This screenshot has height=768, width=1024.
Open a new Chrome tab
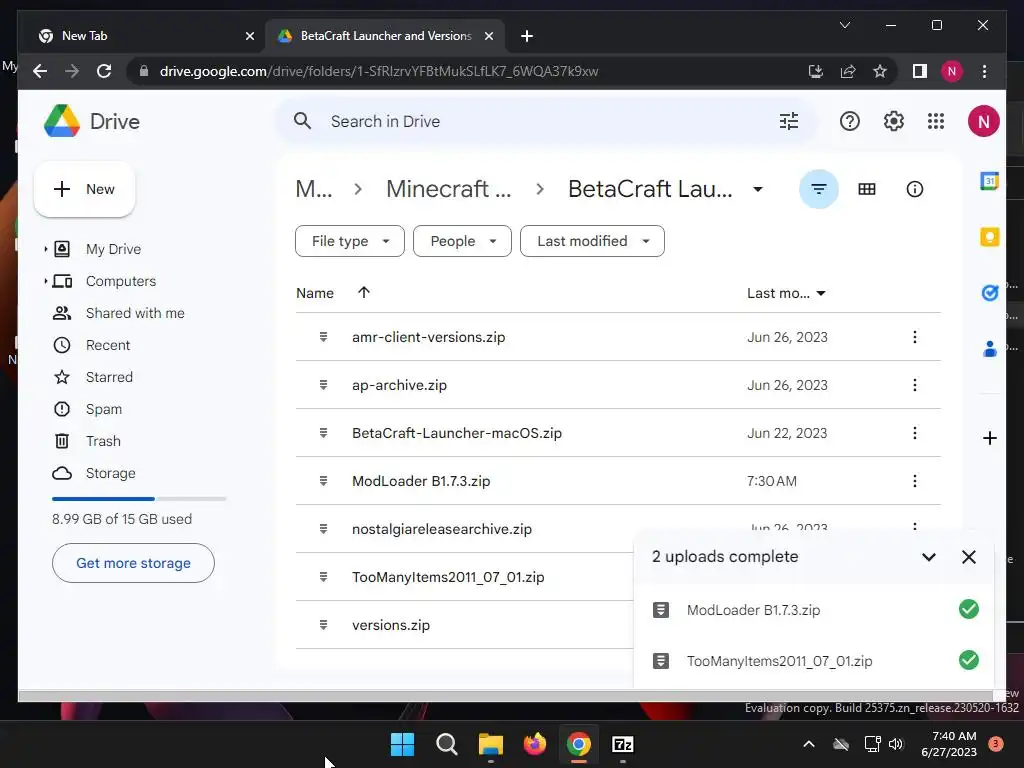pyautogui.click(x=527, y=36)
